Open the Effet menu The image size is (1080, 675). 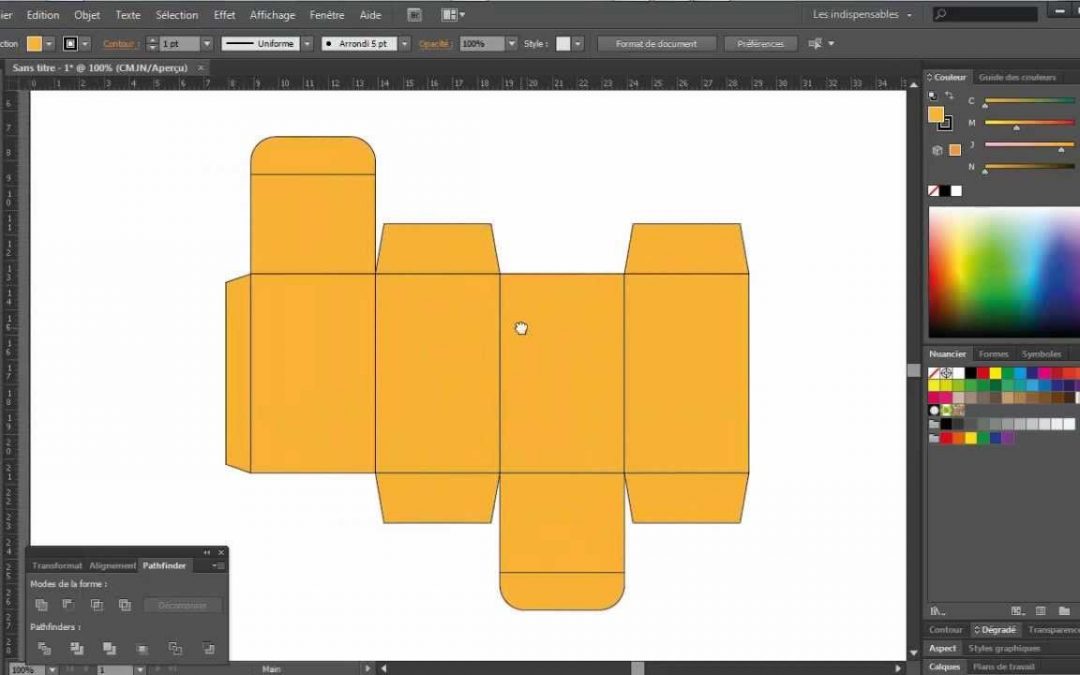(224, 15)
